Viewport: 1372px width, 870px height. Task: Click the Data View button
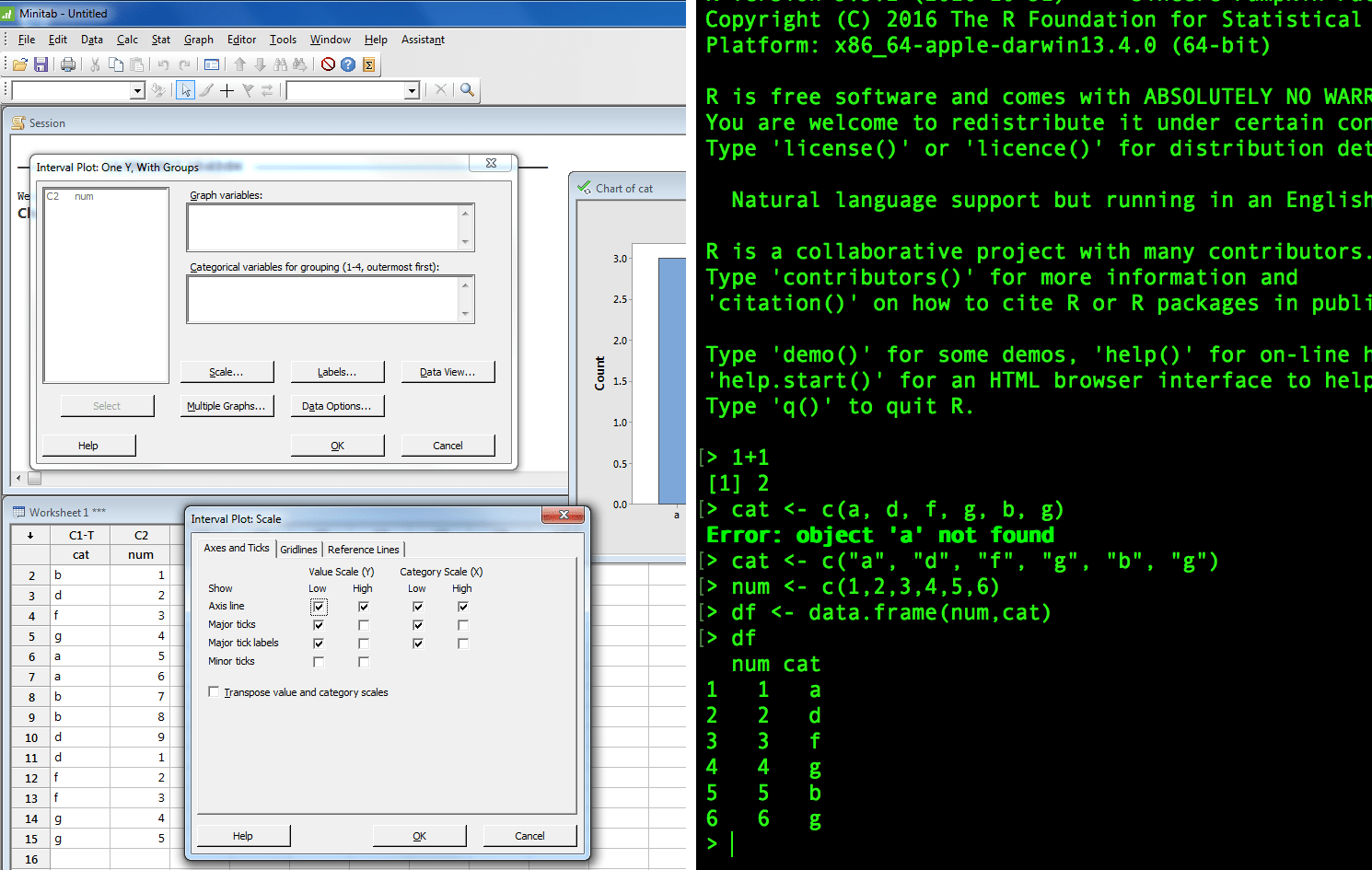click(448, 371)
